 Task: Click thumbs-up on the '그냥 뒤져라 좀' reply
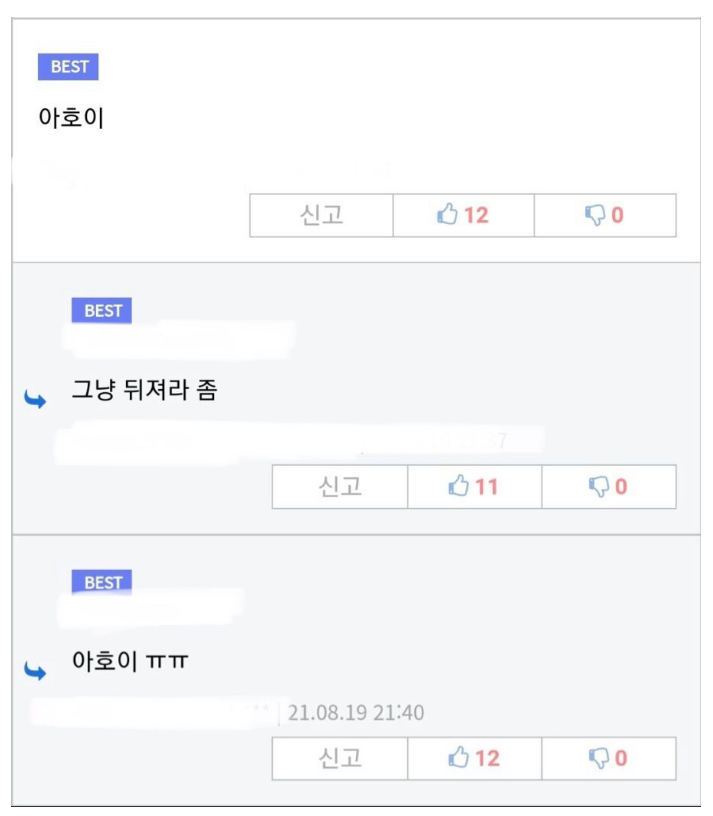pos(475,487)
